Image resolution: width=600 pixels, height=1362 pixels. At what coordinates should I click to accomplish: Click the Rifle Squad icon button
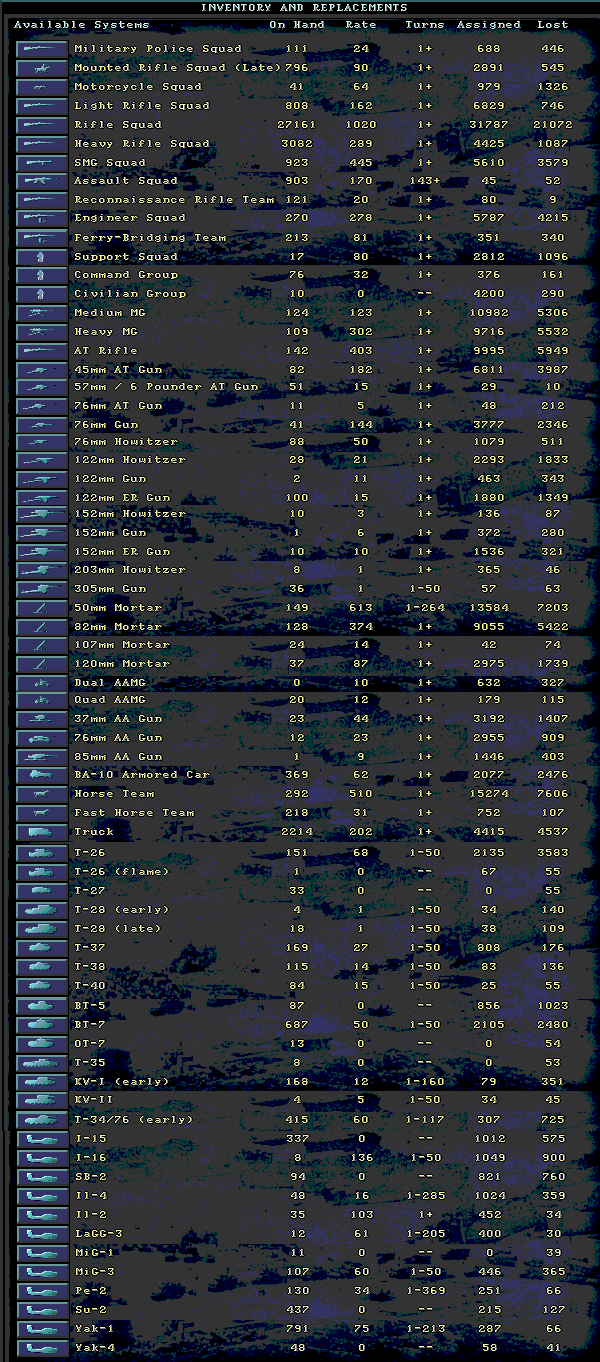pos(41,124)
